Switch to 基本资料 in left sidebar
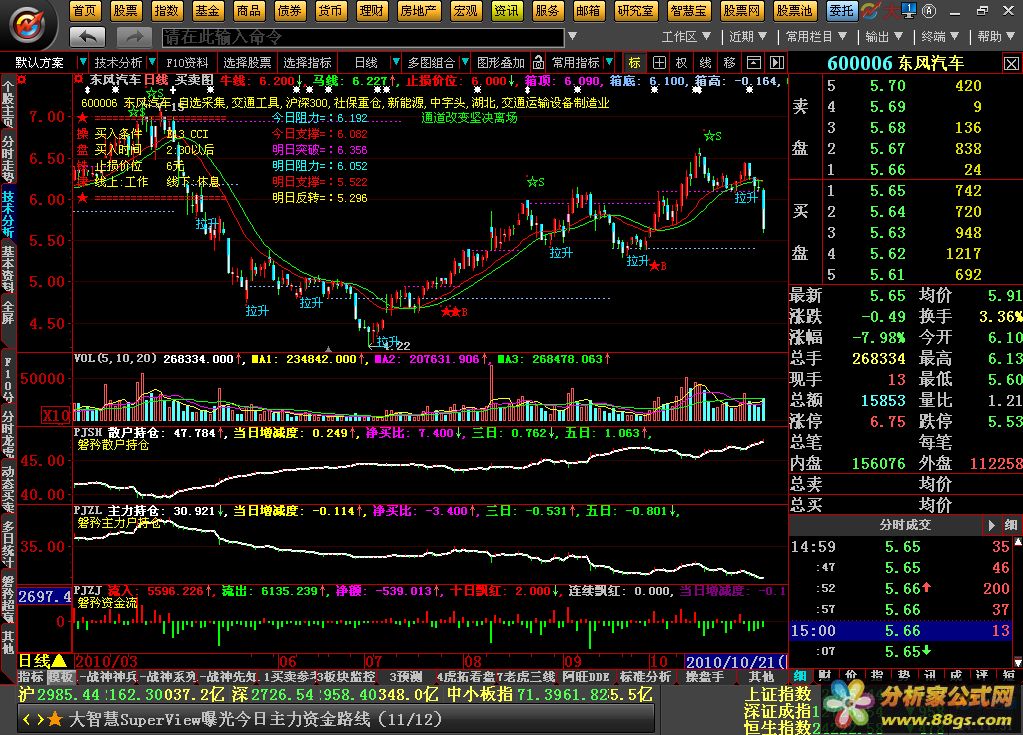1023x735 pixels. pyautogui.click(x=8, y=269)
